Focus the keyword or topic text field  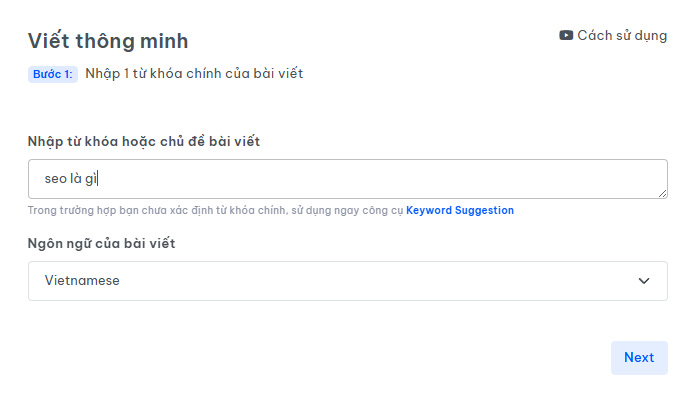click(347, 179)
